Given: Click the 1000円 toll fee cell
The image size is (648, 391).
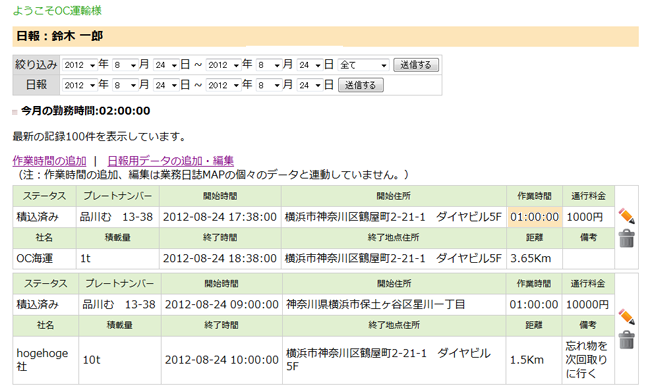Looking at the screenshot, I should 588,217.
